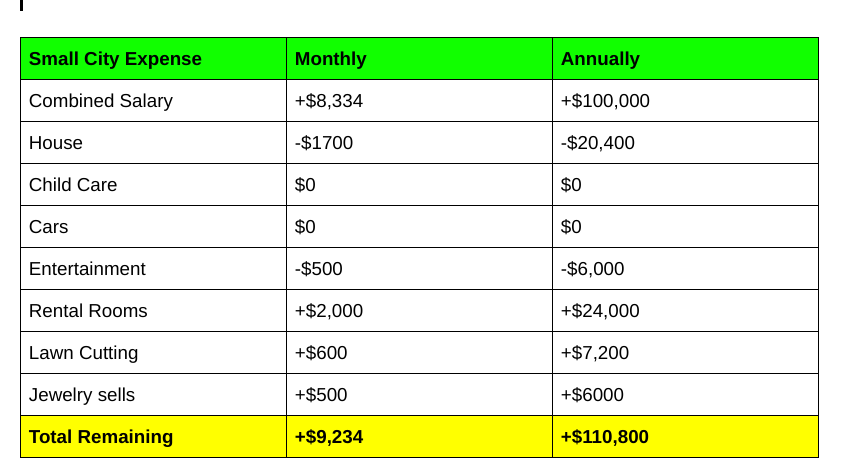Click the Combined Salary row label
Image resolution: width=853 pixels, height=474 pixels.
click(101, 101)
